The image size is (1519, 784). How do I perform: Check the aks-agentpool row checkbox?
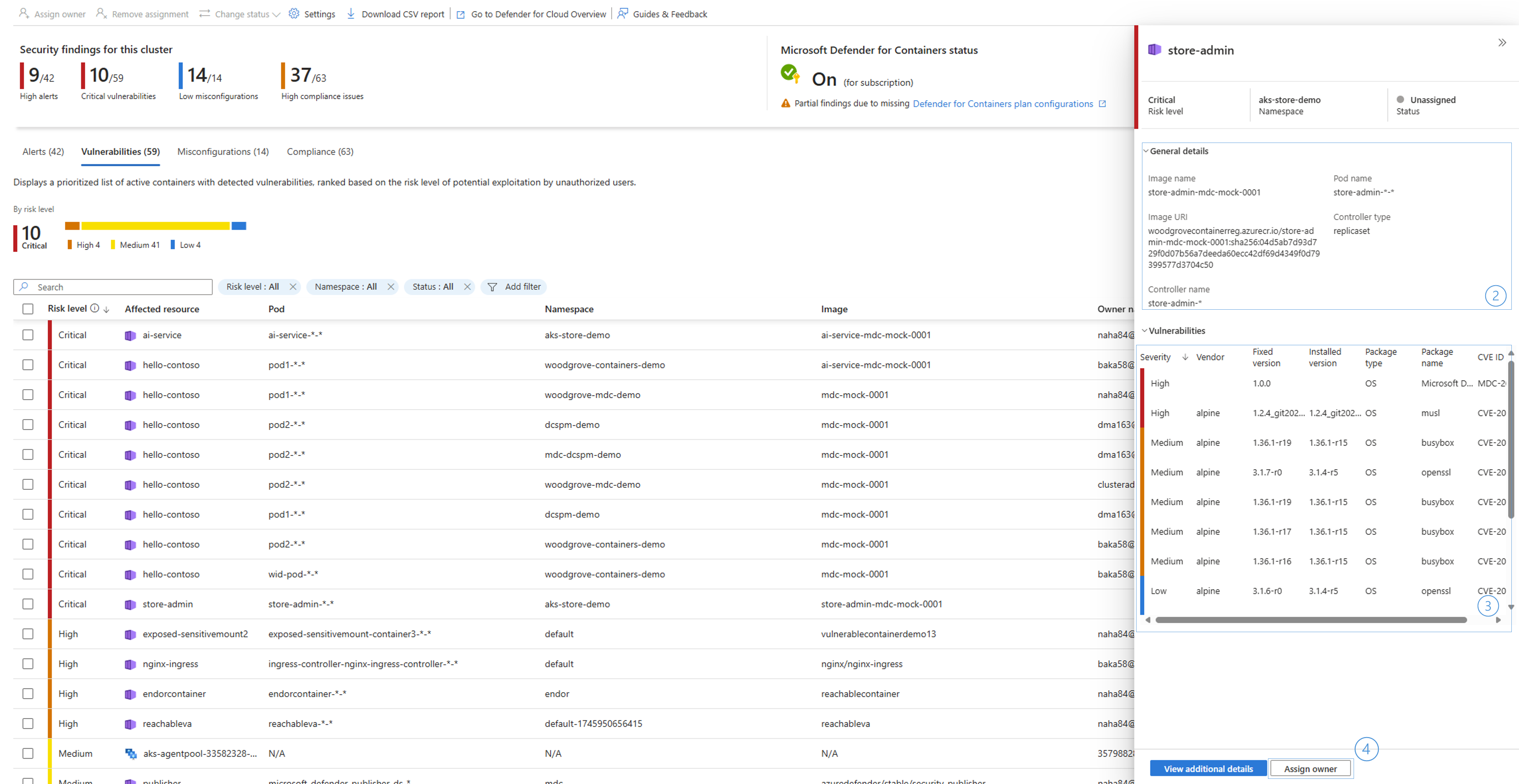coord(28,753)
